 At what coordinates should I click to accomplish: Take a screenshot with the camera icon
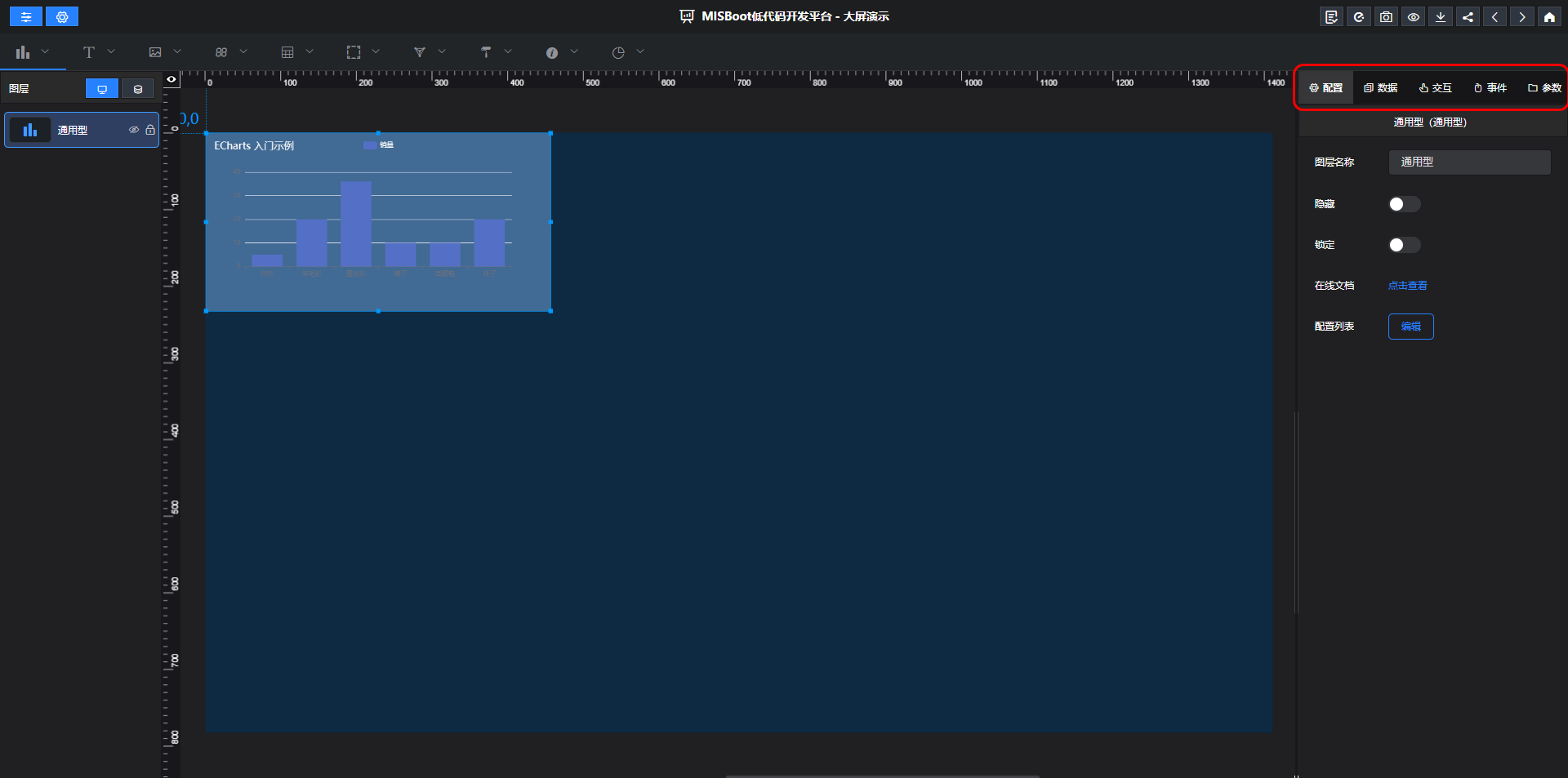(x=1386, y=16)
